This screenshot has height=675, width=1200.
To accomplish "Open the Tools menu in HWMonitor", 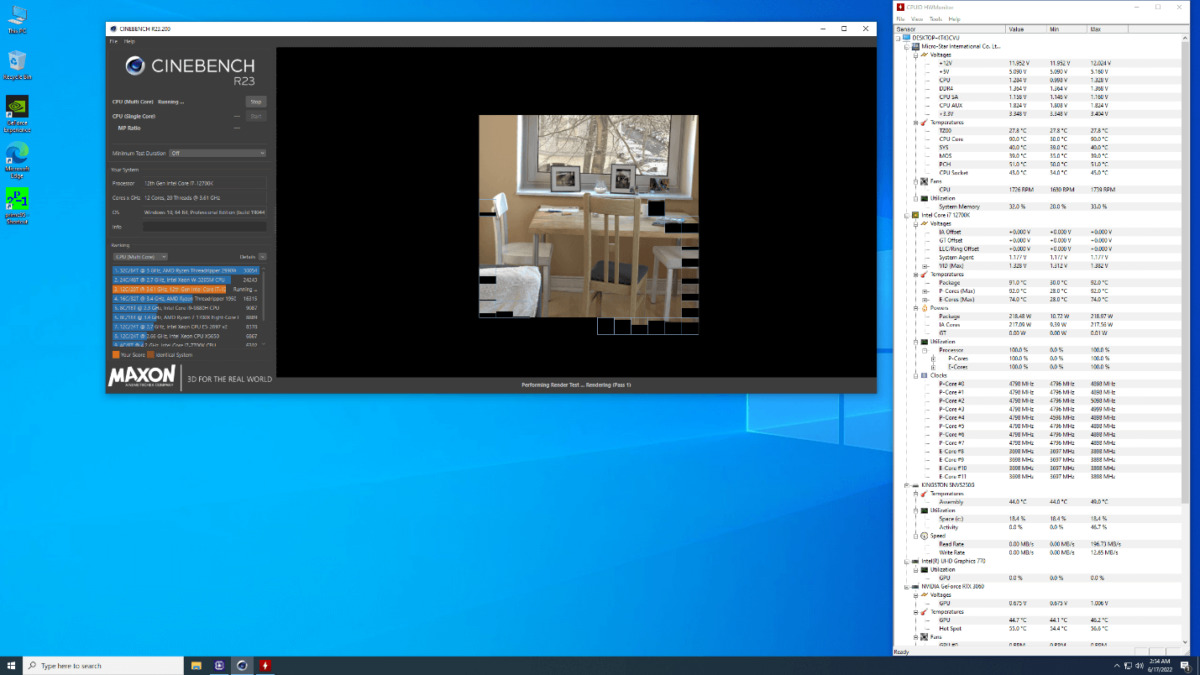I will (x=935, y=19).
